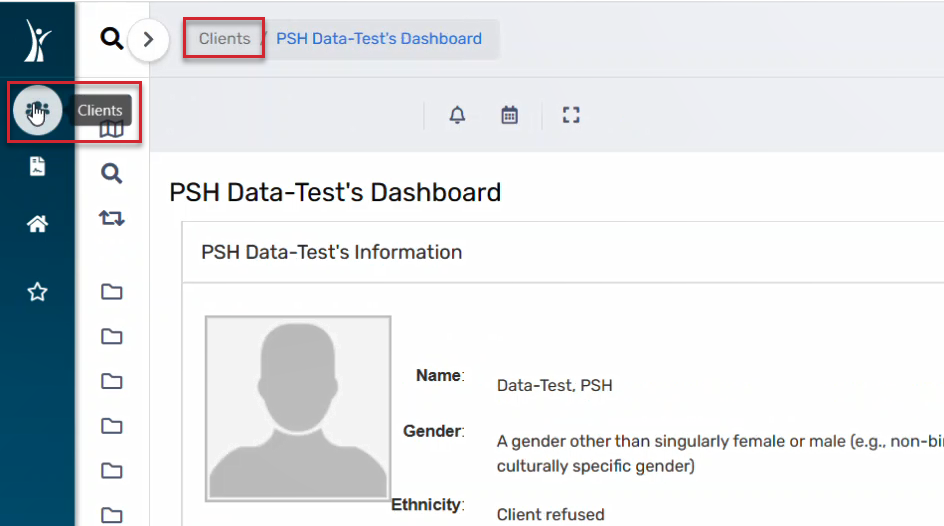Open the third folder in submenu
Image resolution: width=944 pixels, height=526 pixels.
(x=111, y=381)
